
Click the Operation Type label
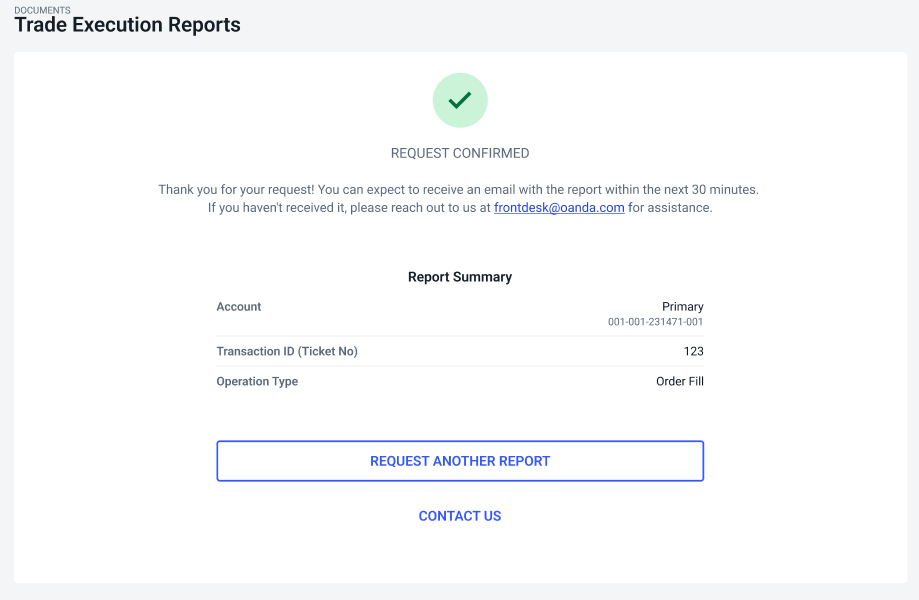257,381
